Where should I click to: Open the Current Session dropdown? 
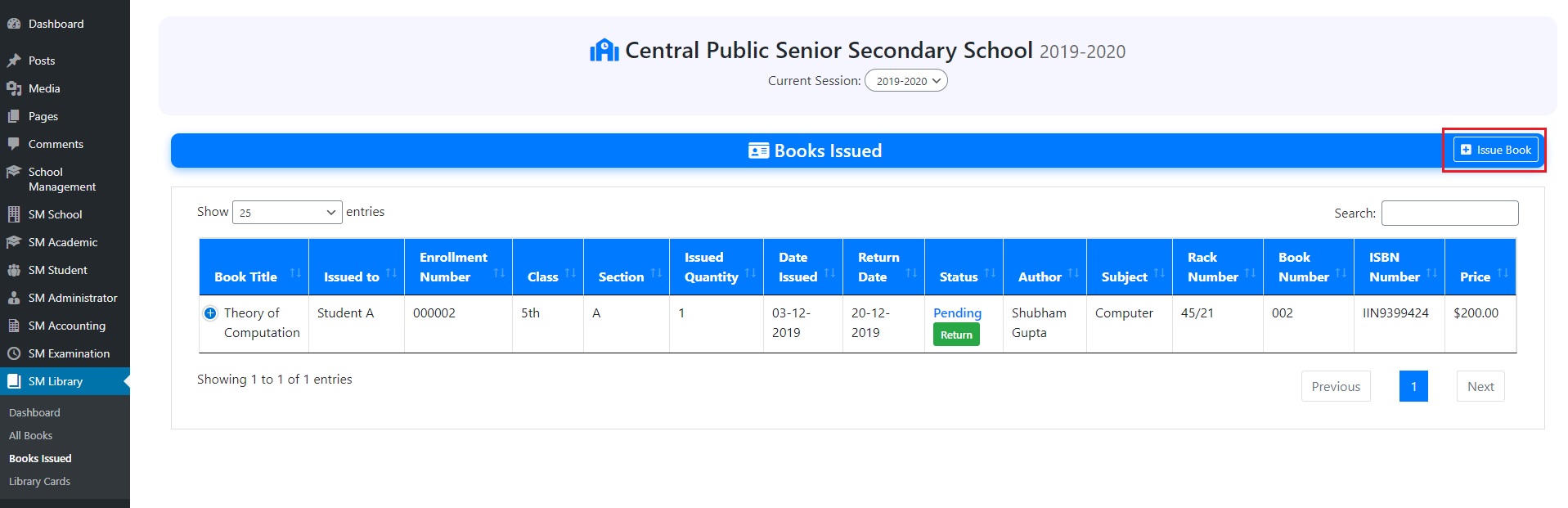point(905,81)
